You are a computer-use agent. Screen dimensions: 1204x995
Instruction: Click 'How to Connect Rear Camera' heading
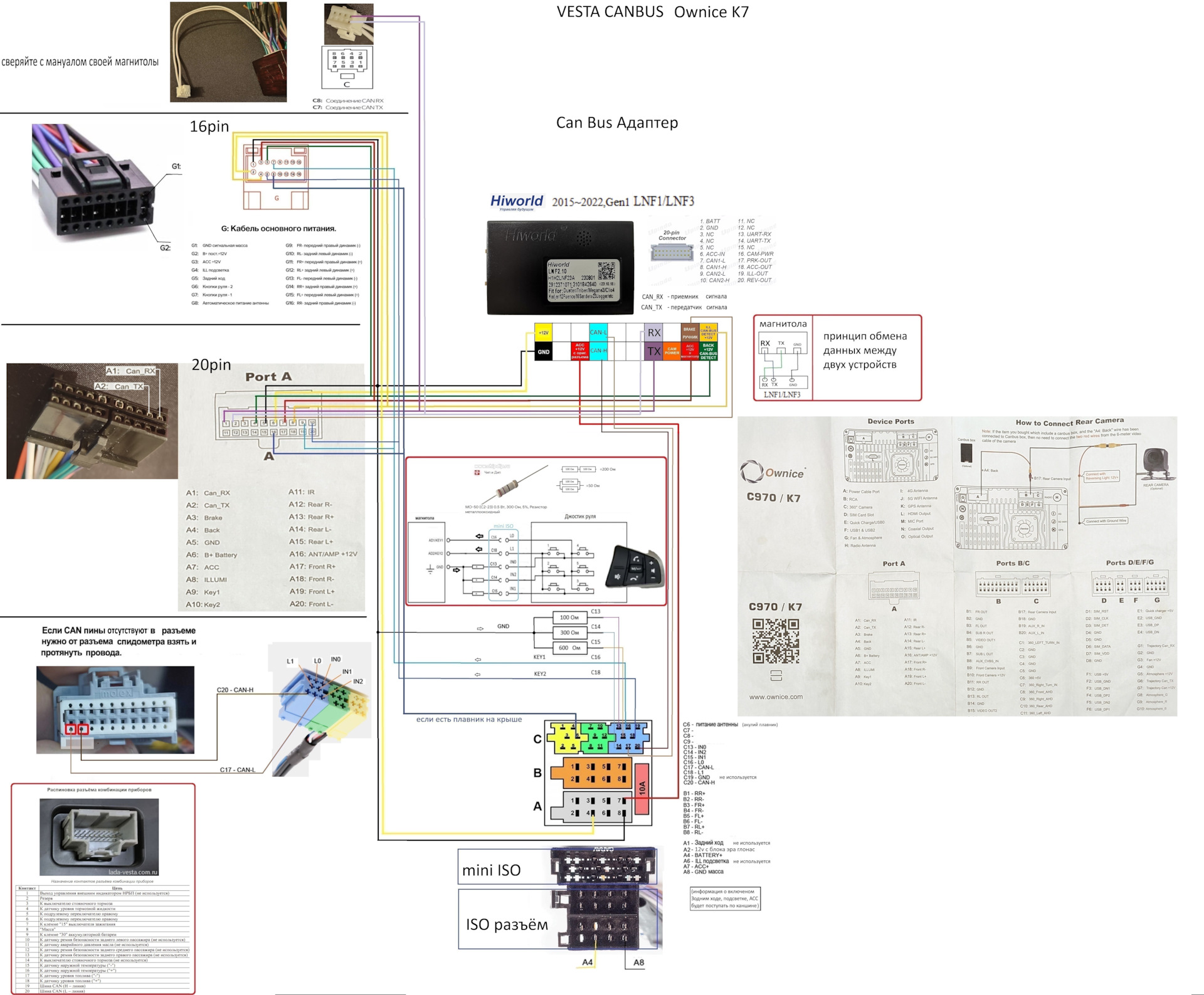(1070, 422)
